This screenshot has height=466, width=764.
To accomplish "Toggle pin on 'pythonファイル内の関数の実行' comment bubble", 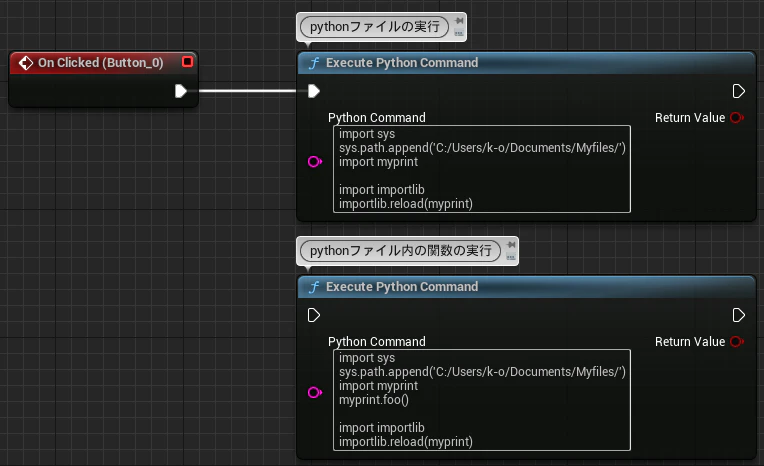I will [x=511, y=245].
